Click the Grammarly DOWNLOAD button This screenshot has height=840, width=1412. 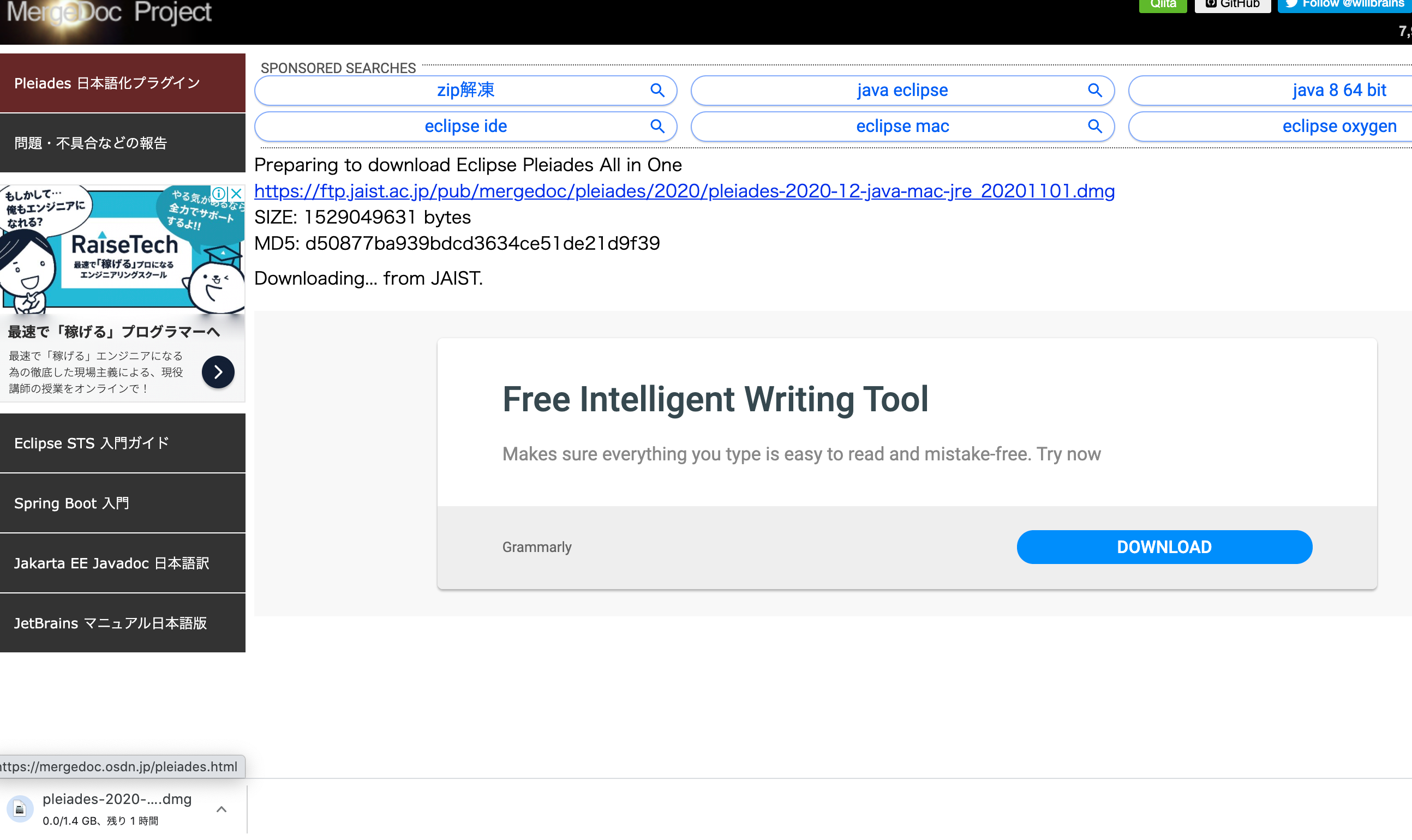(1164, 547)
